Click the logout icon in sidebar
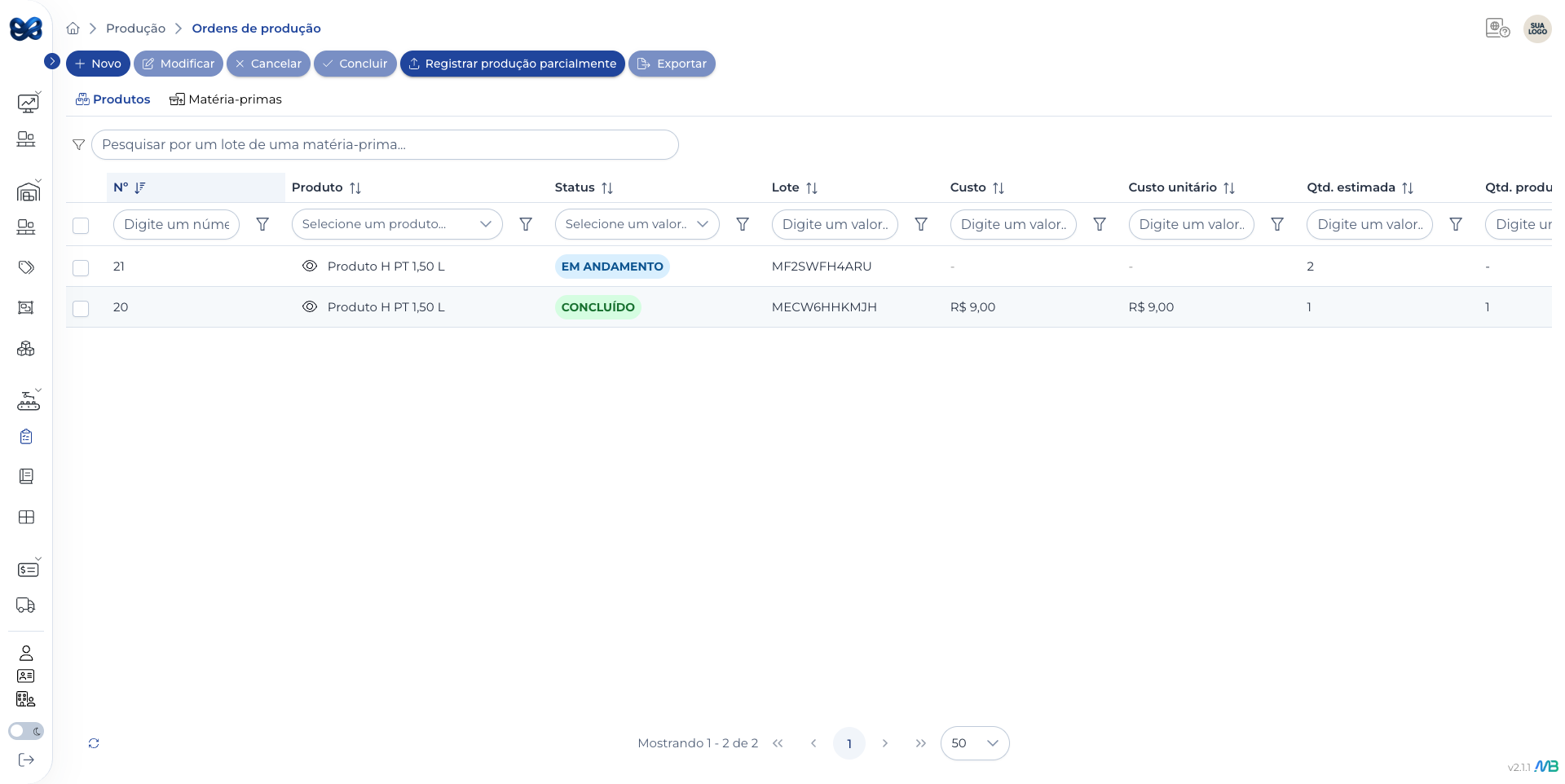The height and width of the screenshot is (784, 1565). tap(26, 760)
